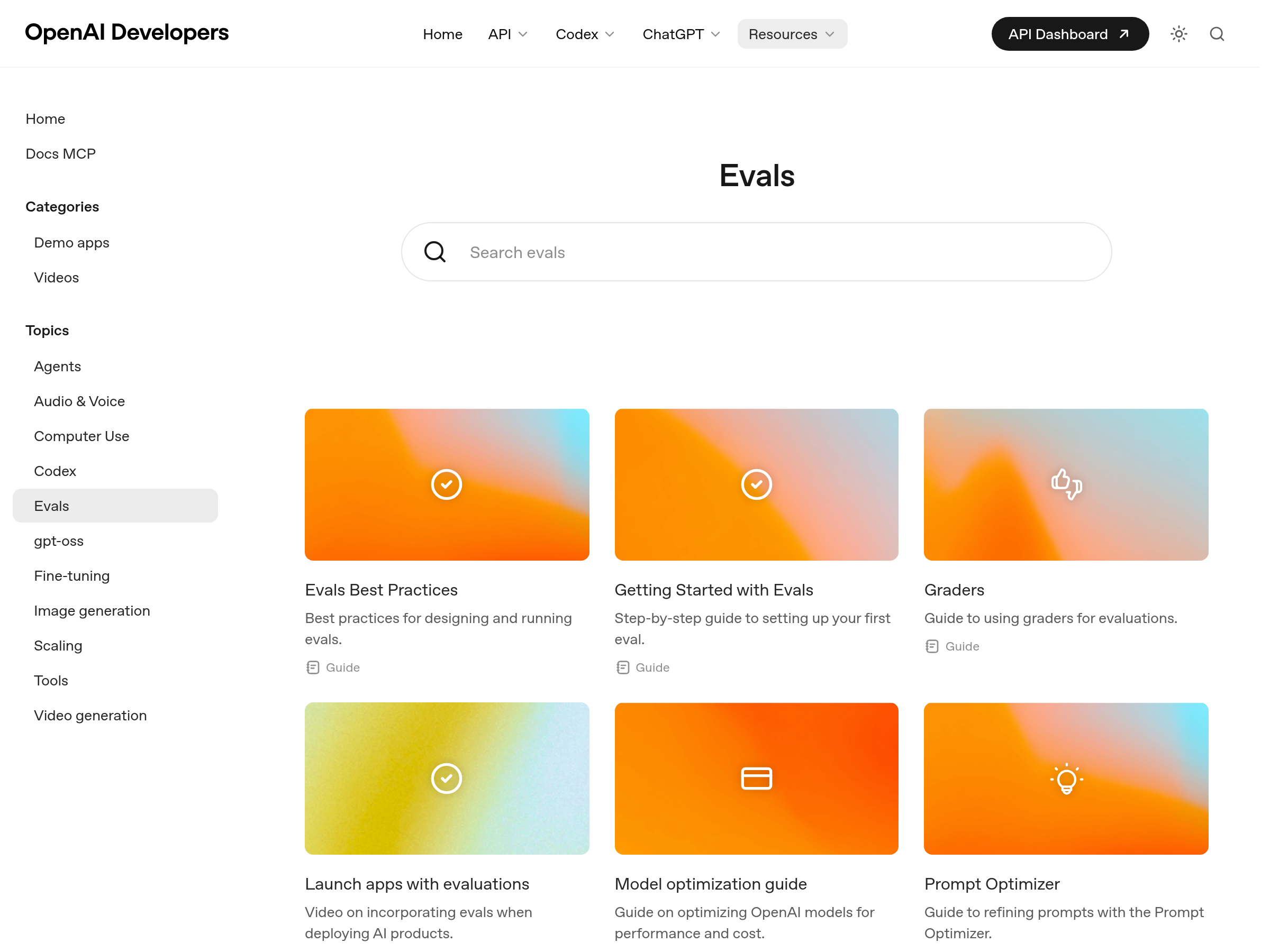
Task: Open the ChatGPT dropdown menu
Action: pos(681,34)
